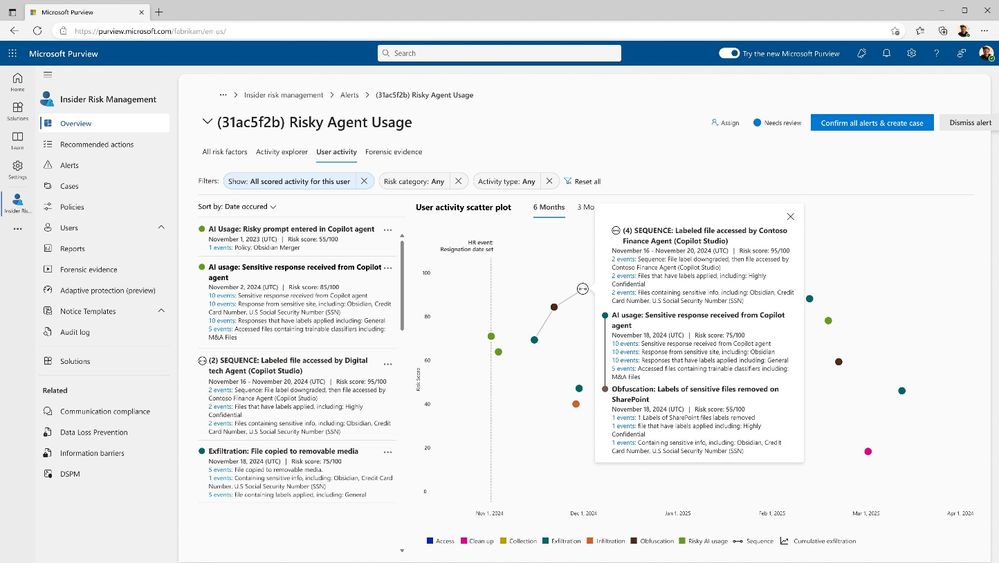
Task: Collapse the Notice Templates navigation group
Action: [161, 311]
